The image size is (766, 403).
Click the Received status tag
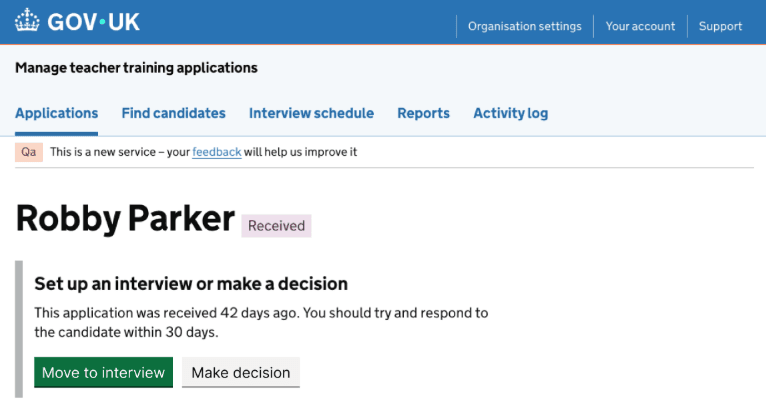(276, 226)
